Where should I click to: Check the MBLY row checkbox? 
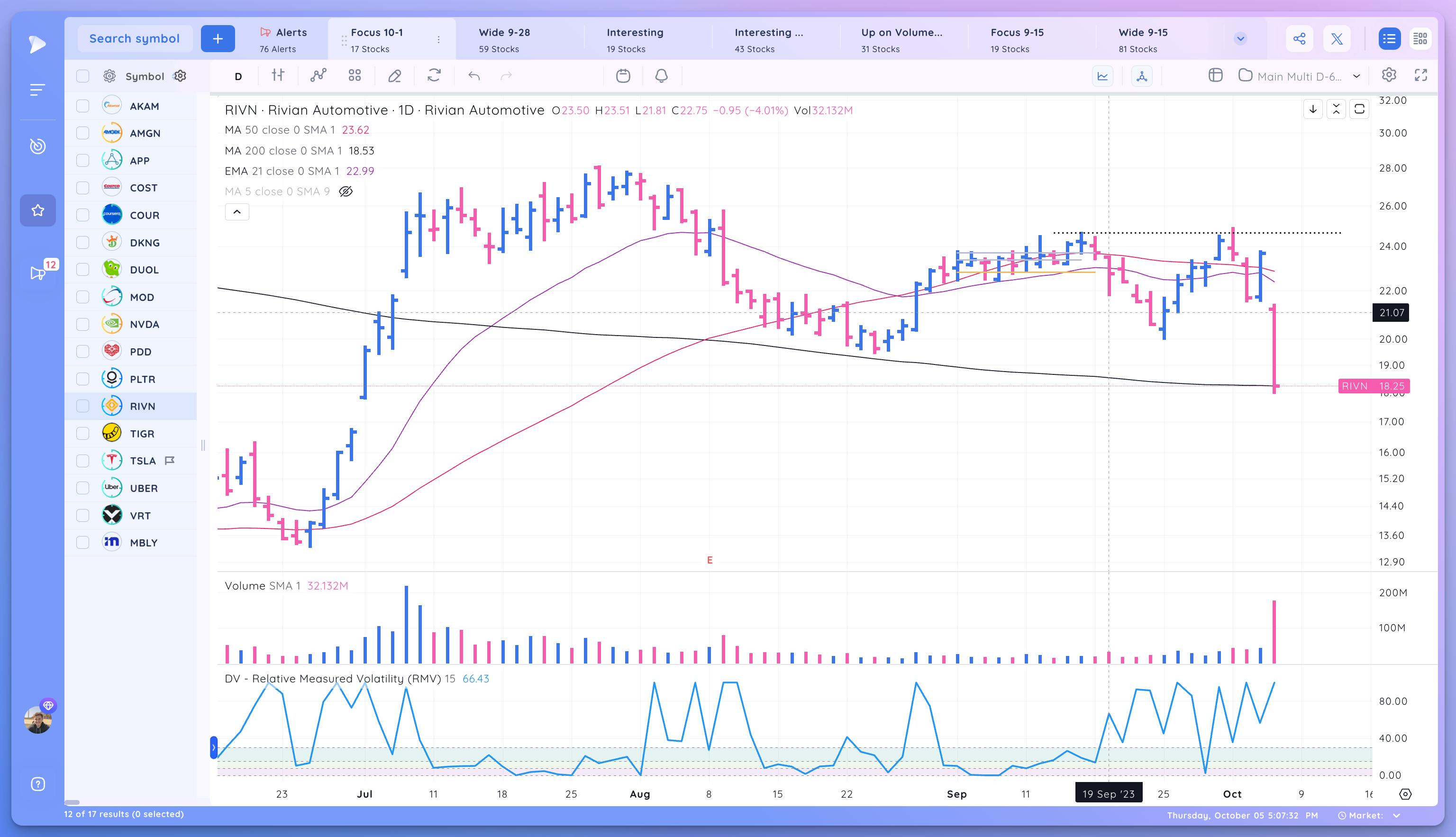click(83, 542)
